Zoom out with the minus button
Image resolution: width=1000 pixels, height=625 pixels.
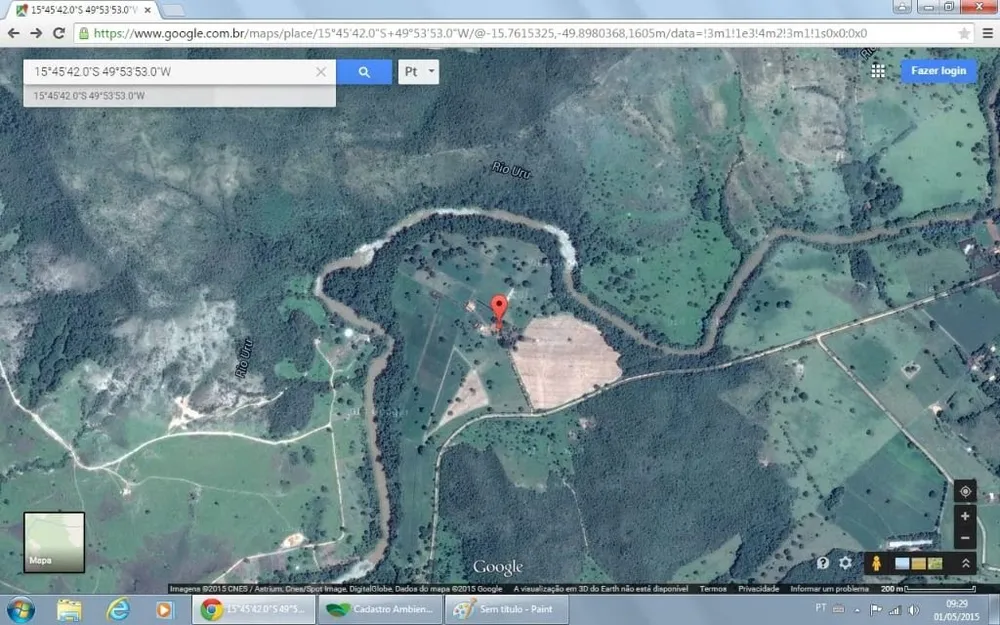pyautogui.click(x=965, y=538)
